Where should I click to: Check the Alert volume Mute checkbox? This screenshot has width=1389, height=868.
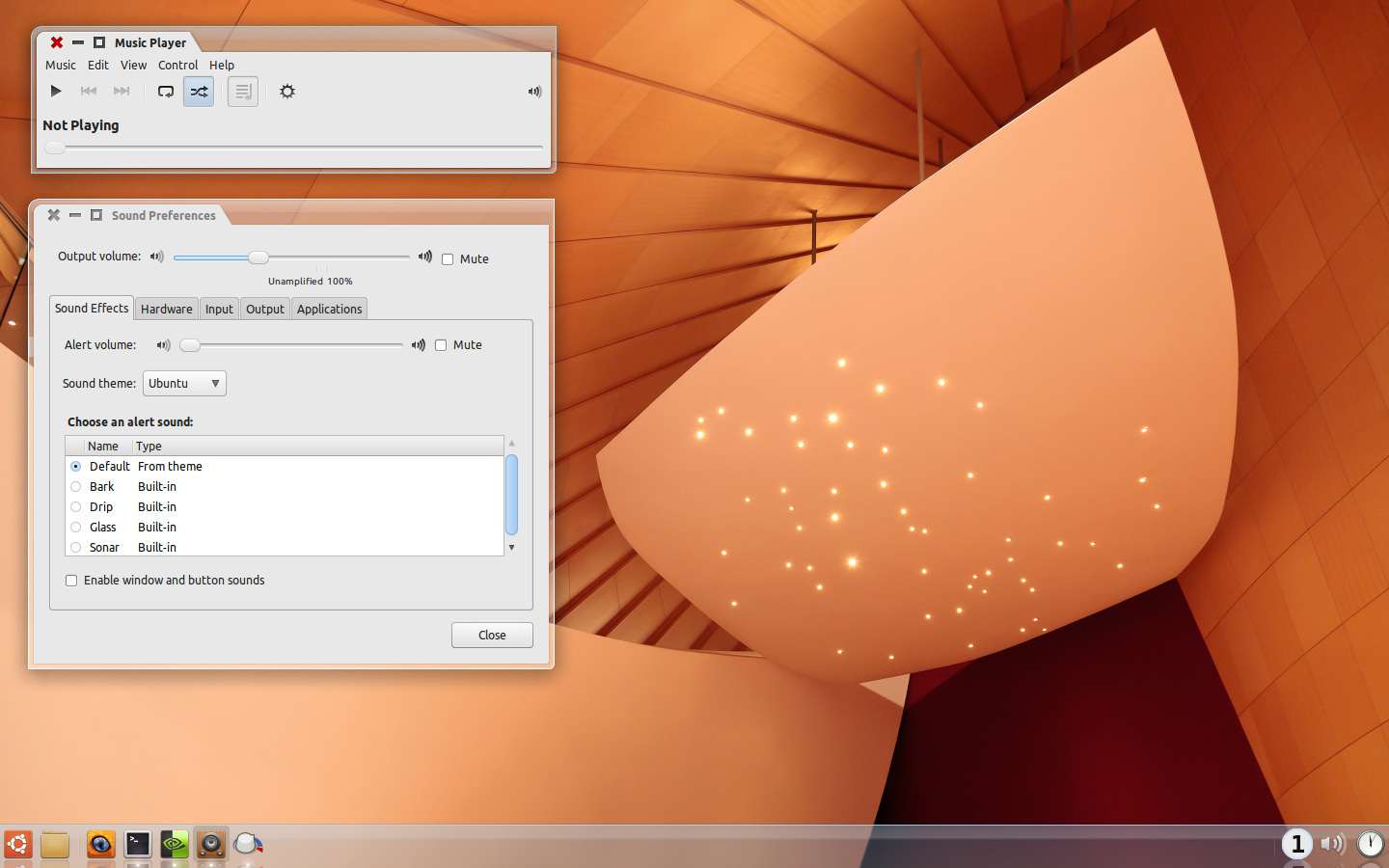coord(441,345)
